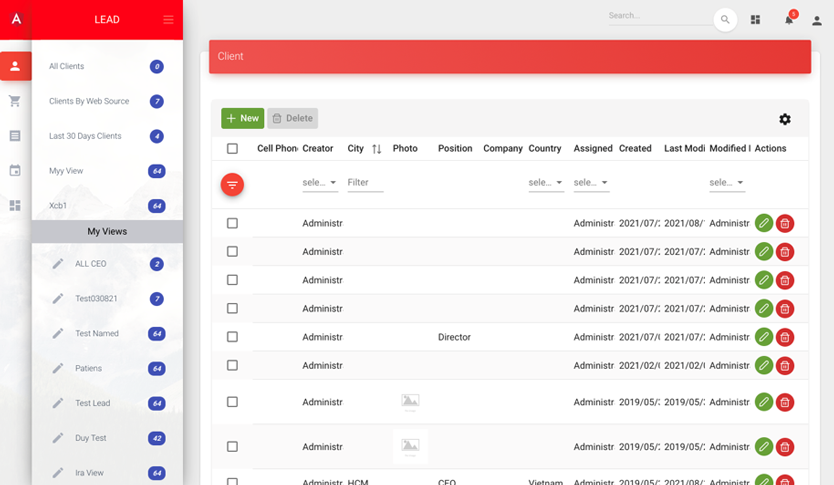The width and height of the screenshot is (834, 485).
Task: Click the red filter round button
Action: pyautogui.click(x=232, y=184)
